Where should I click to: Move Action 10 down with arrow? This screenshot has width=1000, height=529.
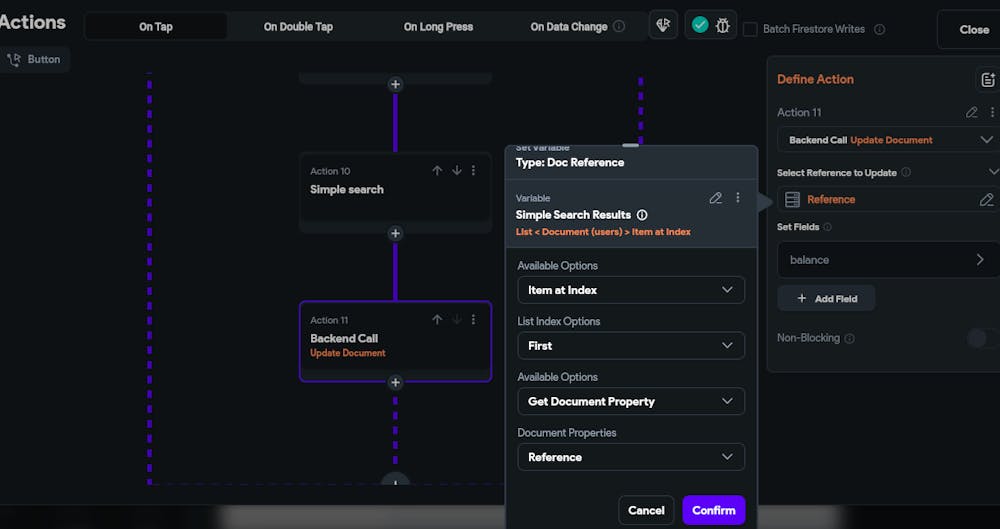pyautogui.click(x=456, y=171)
